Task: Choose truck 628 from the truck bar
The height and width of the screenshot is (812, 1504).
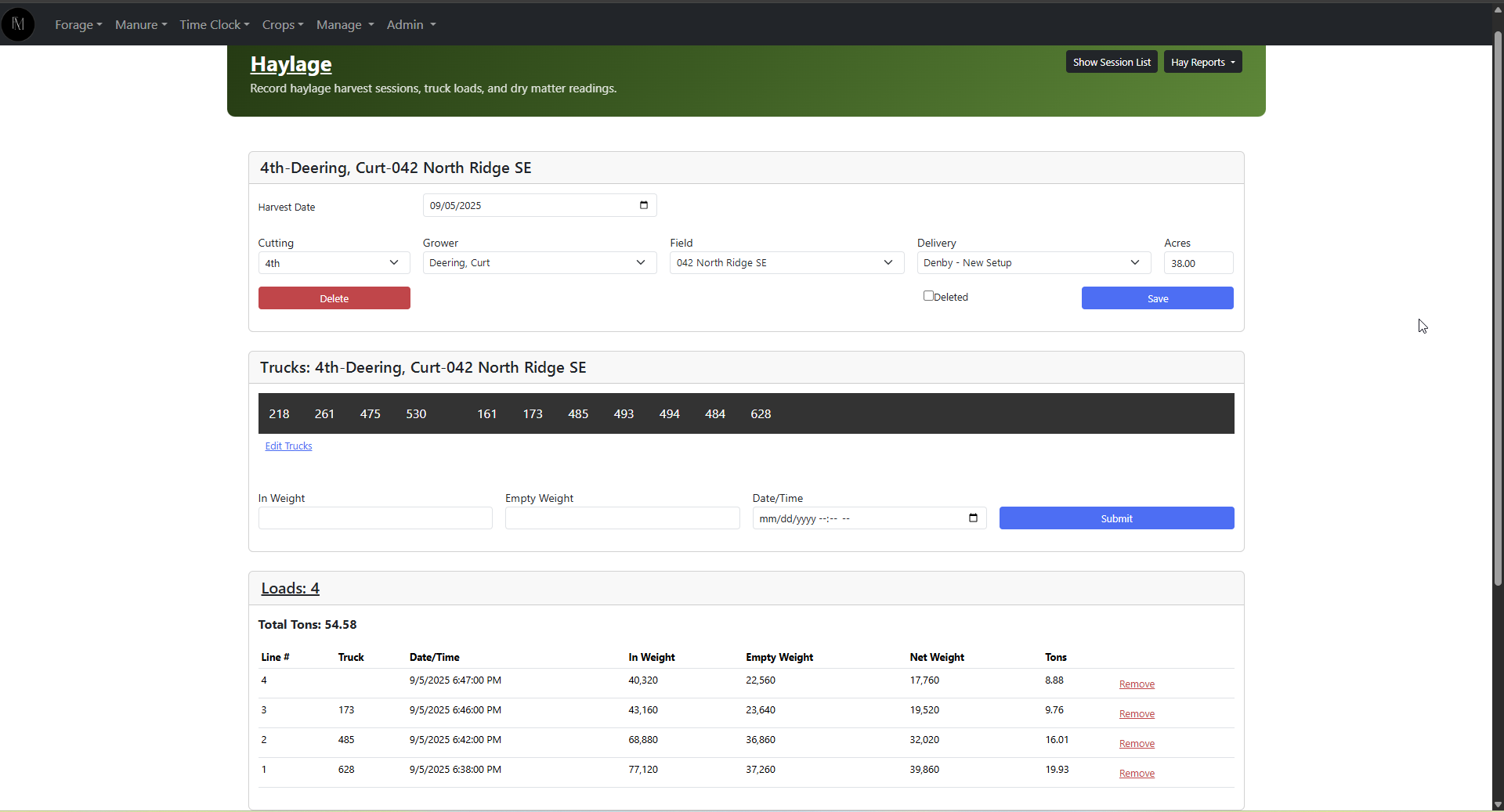Action: pos(761,414)
